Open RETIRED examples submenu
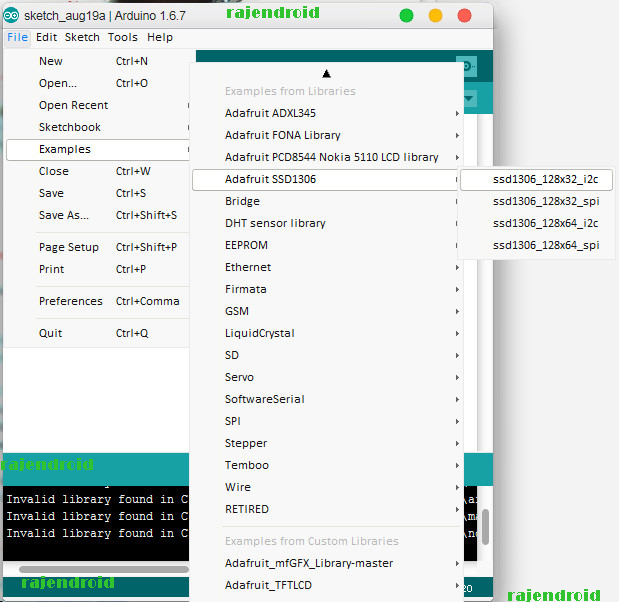 pyautogui.click(x=327, y=510)
